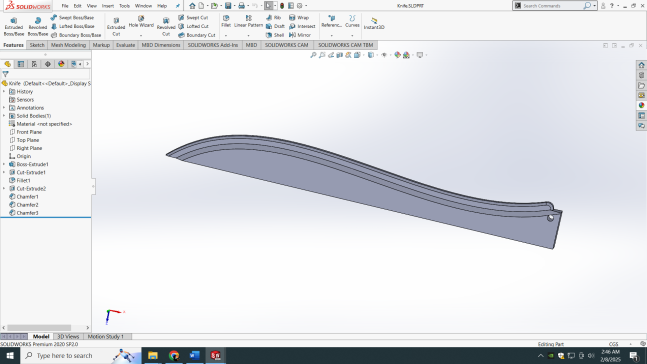
Task: Toggle Instant3D mode
Action: (x=374, y=24)
